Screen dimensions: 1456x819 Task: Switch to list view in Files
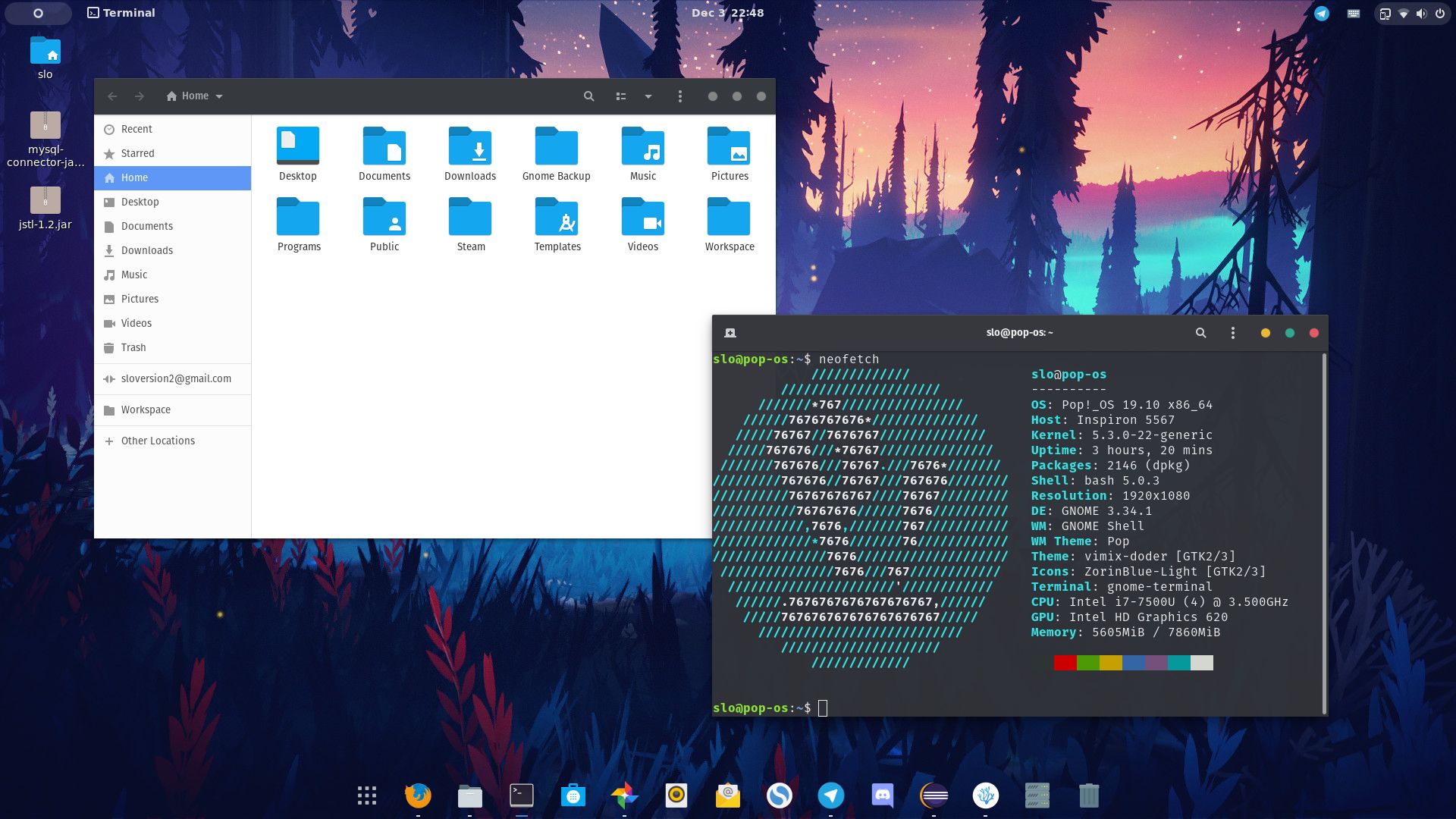pyautogui.click(x=620, y=96)
